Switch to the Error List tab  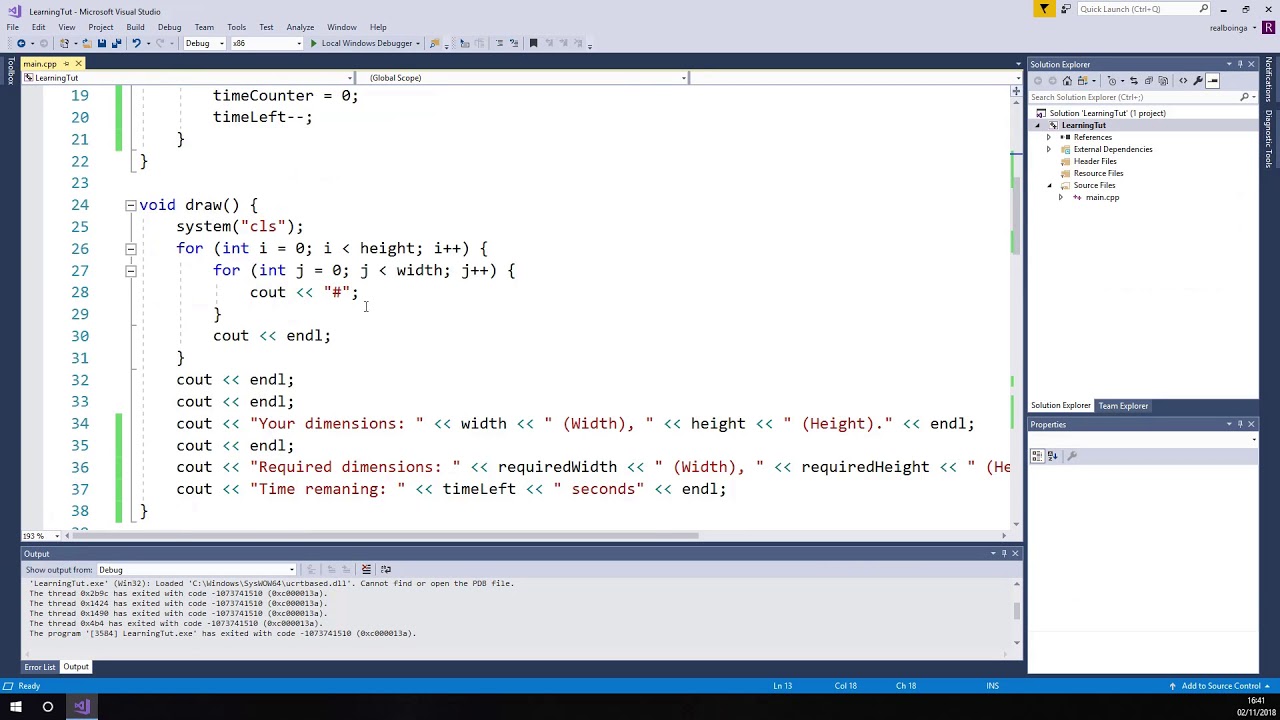click(x=40, y=667)
